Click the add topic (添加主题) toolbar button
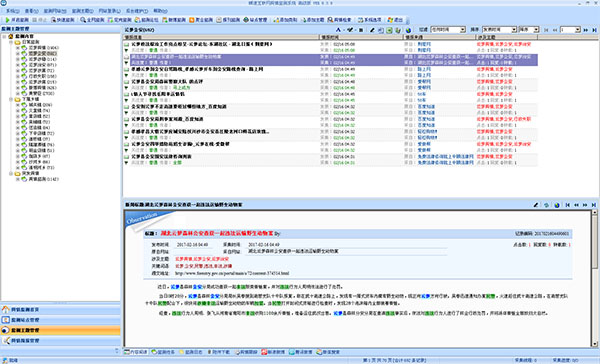Image resolution: width=600 pixels, height=364 pixels. tap(313, 20)
